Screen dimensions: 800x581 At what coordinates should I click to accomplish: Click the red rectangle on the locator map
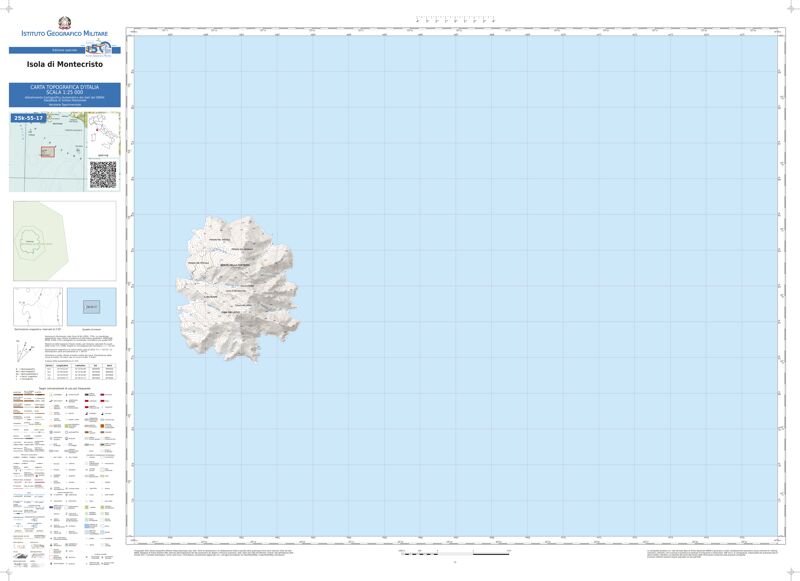46,151
